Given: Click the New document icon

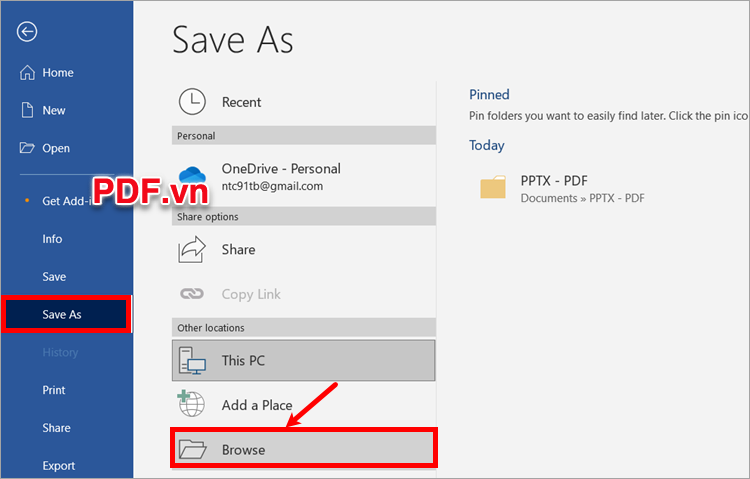Looking at the screenshot, I should click(x=27, y=111).
